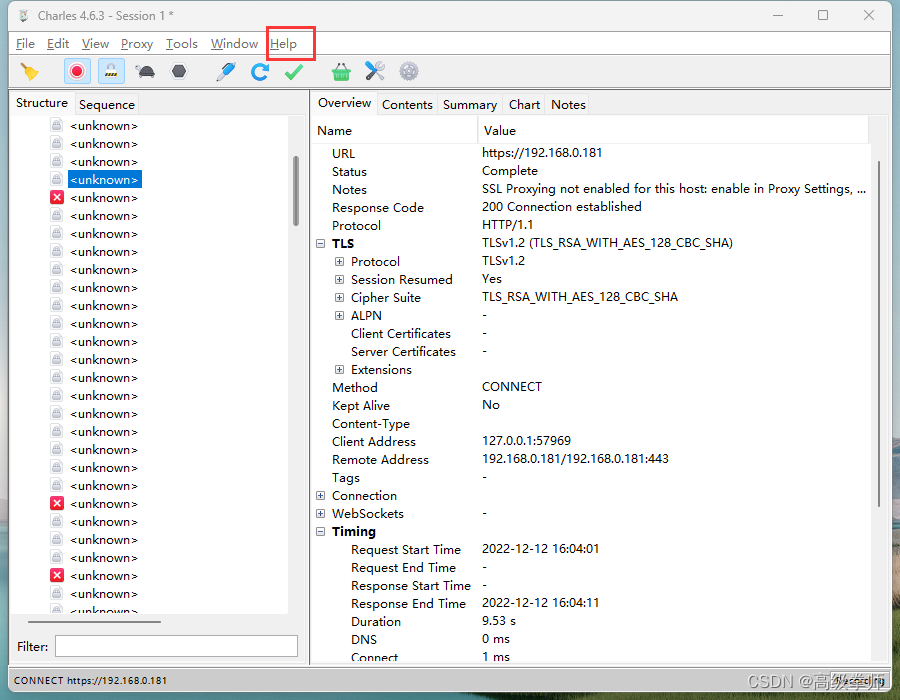Open the Tools menu
The height and width of the screenshot is (700, 900).
181,44
